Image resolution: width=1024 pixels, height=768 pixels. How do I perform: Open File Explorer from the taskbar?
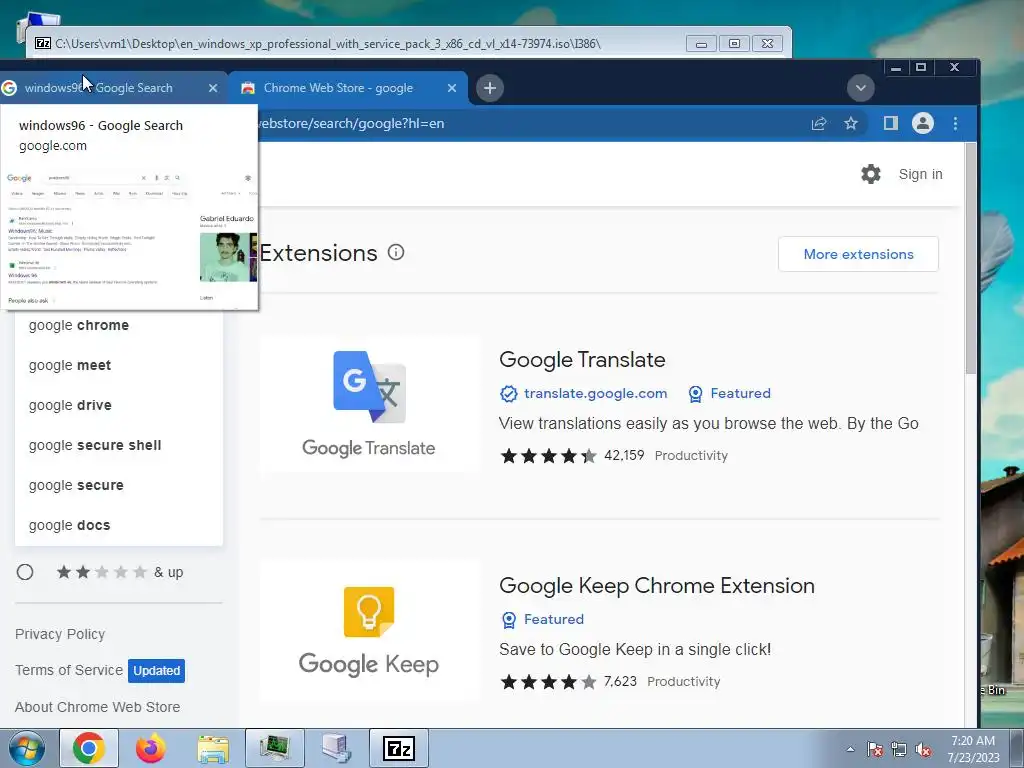point(213,749)
